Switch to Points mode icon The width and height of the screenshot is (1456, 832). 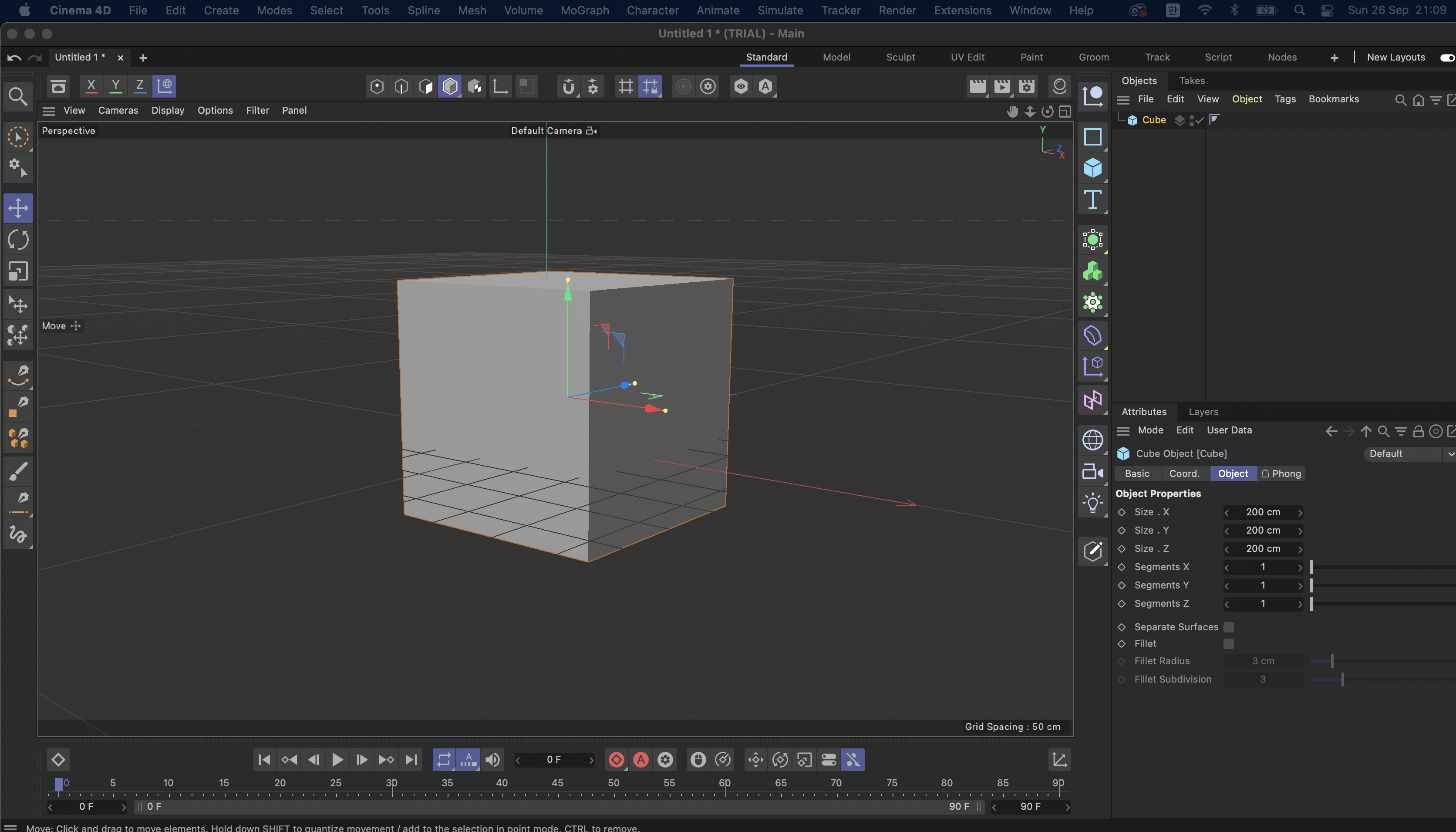point(377,86)
